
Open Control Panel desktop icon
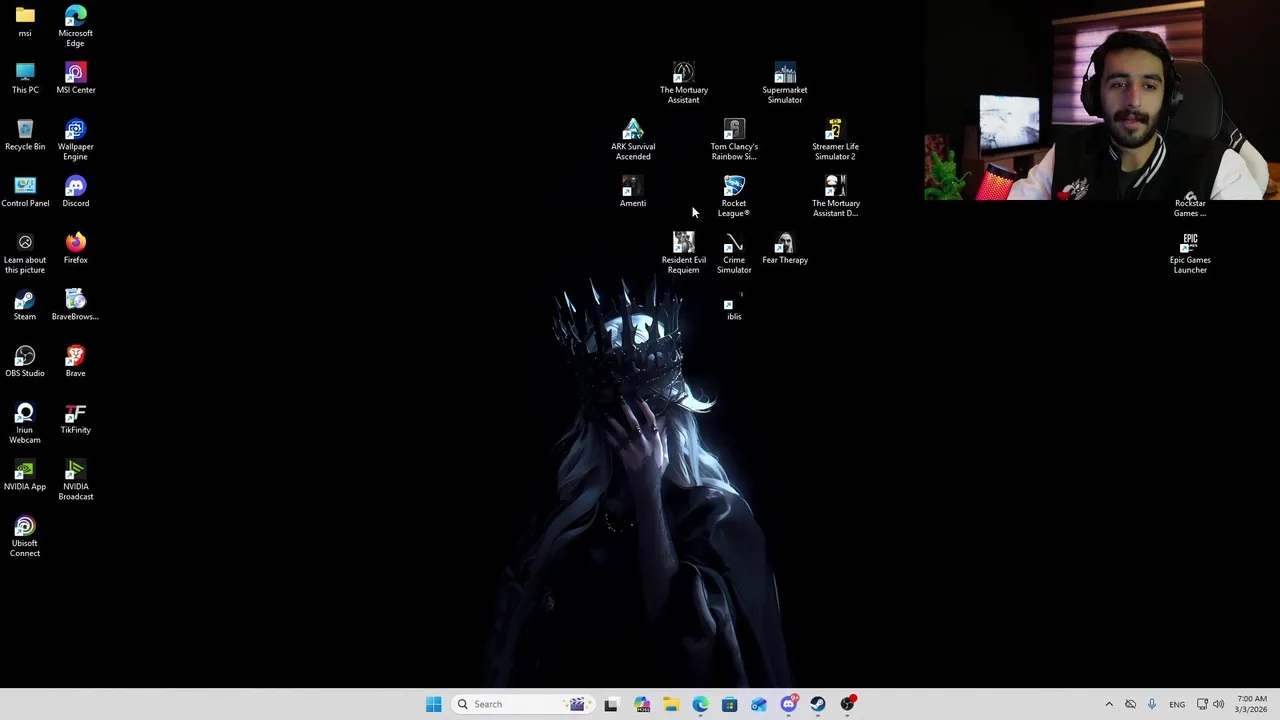[x=25, y=192]
